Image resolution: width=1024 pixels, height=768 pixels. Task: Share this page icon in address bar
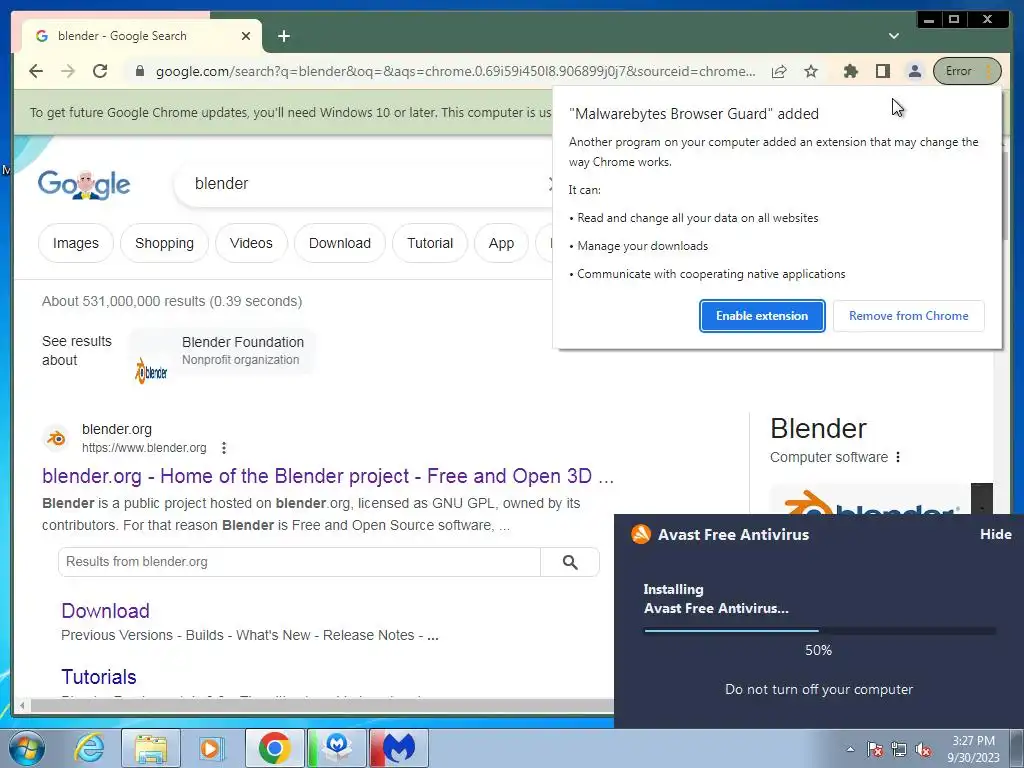coord(778,71)
